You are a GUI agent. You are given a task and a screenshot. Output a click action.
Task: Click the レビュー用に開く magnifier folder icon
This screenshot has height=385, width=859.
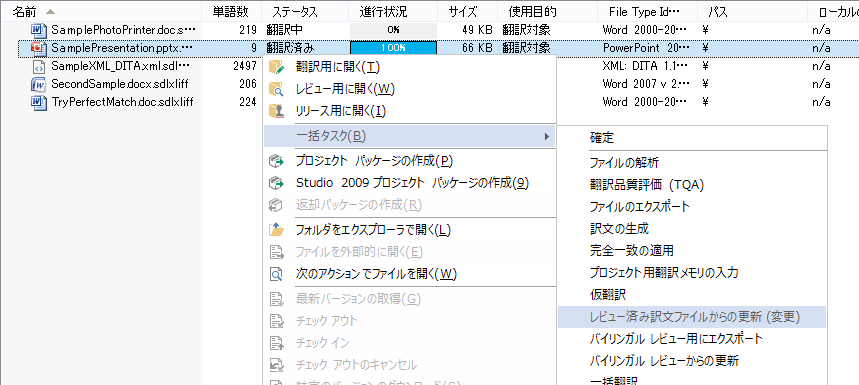277,89
